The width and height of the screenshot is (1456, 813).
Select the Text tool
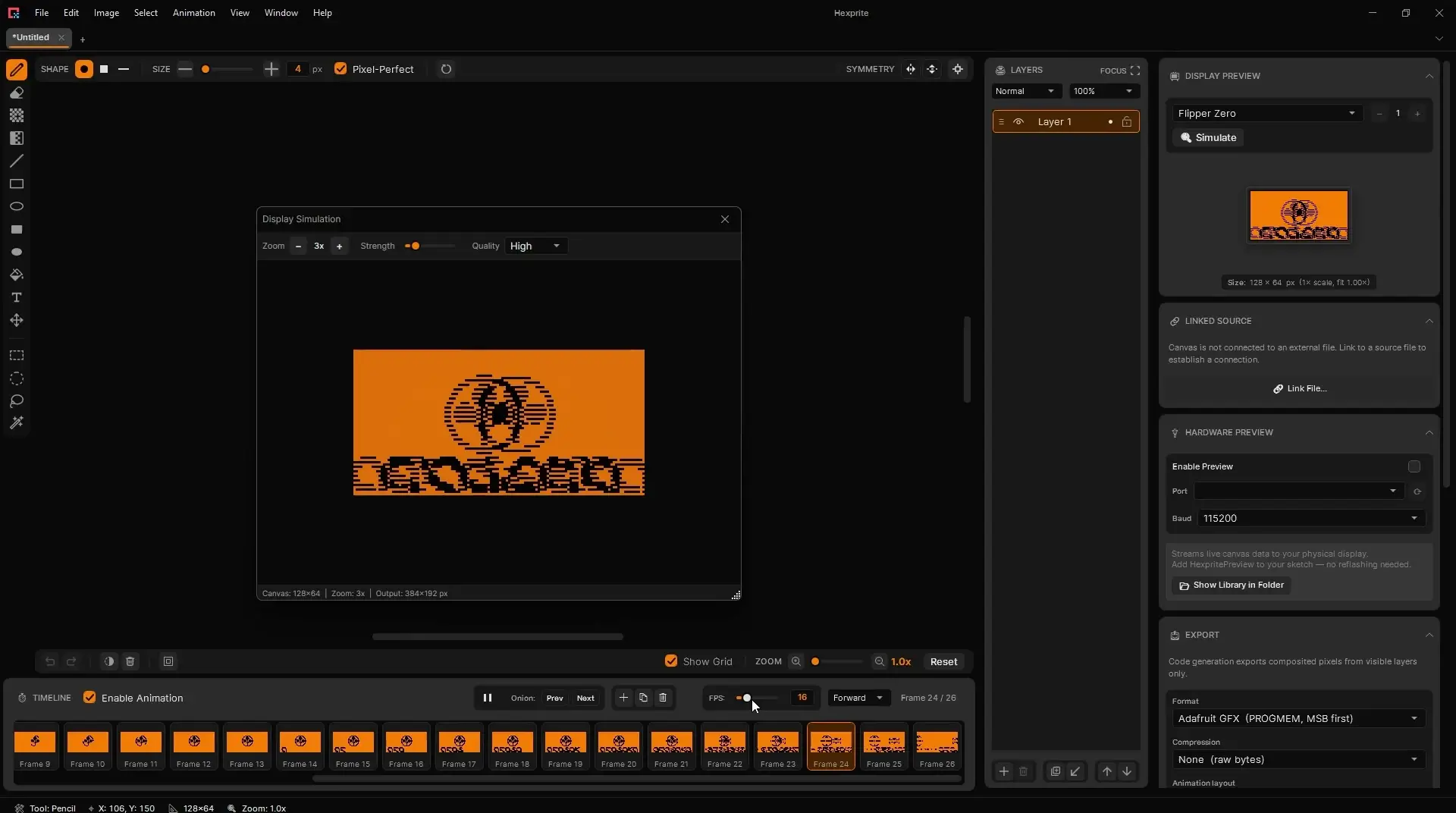(x=17, y=297)
